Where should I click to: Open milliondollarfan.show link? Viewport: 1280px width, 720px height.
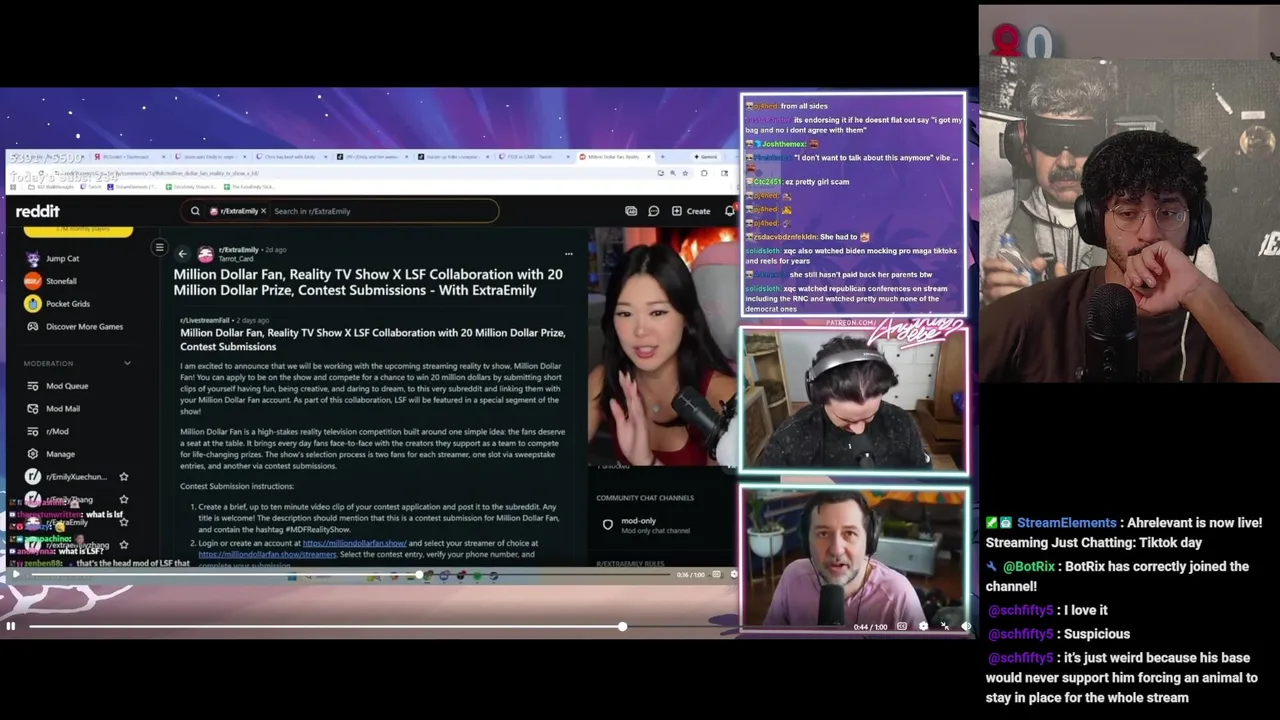pyautogui.click(x=354, y=543)
